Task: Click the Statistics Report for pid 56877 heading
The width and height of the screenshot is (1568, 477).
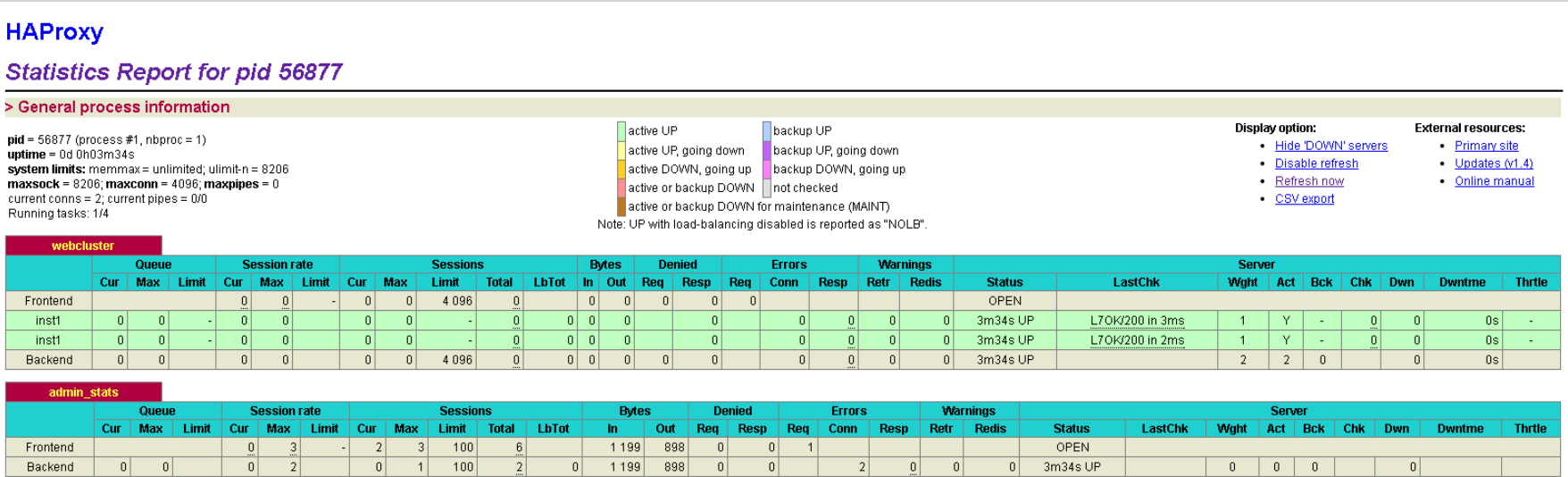Action: point(174,72)
